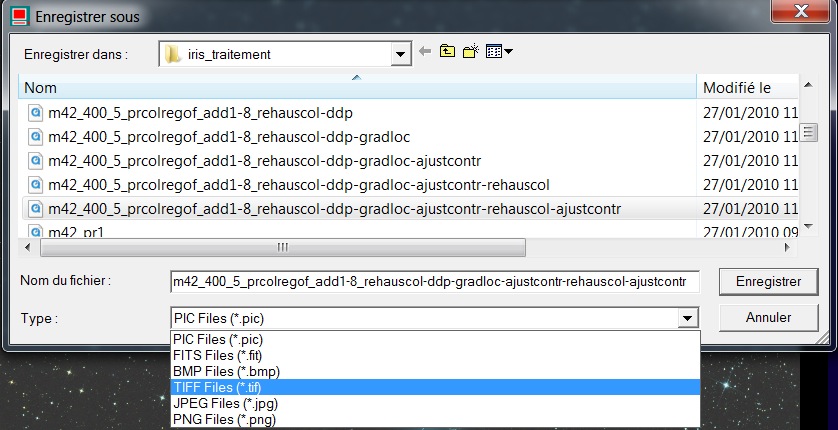Click the back arrow navigation icon

click(426, 52)
